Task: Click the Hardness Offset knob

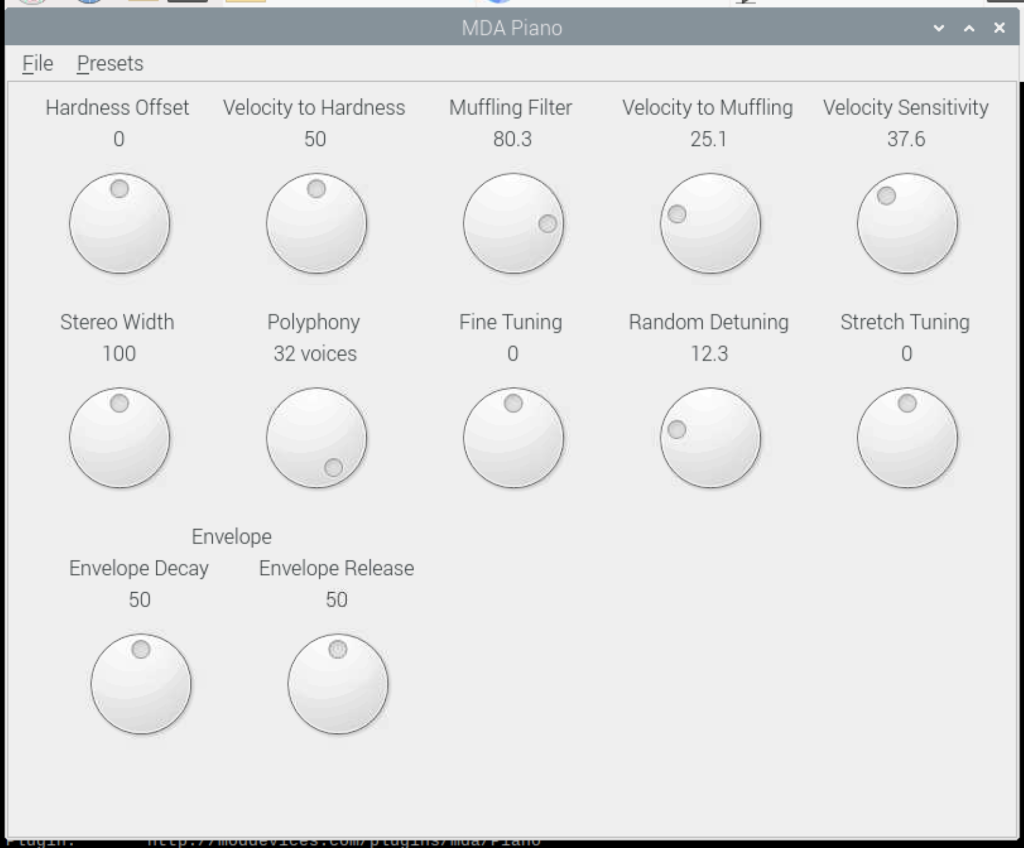Action: tap(120, 223)
